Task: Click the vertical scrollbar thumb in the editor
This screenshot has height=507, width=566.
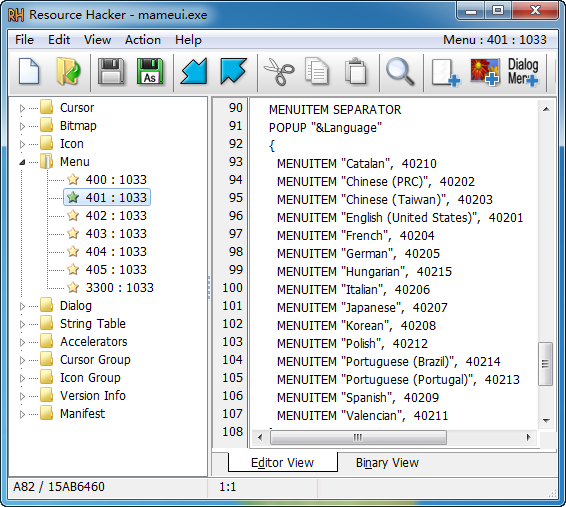Action: point(545,364)
